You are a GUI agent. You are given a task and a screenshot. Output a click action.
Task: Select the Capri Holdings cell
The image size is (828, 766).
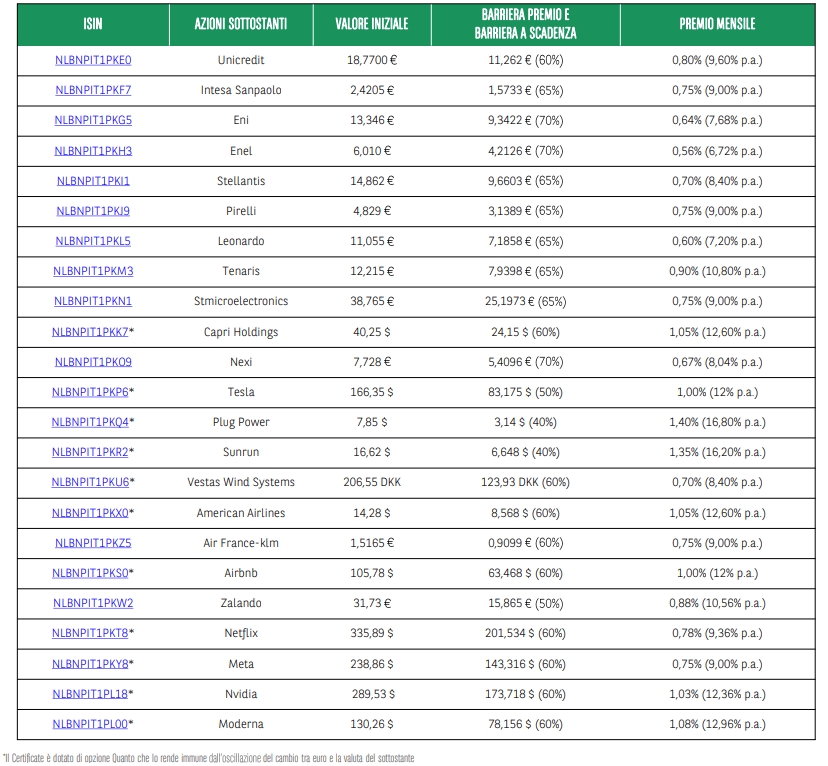tap(241, 332)
